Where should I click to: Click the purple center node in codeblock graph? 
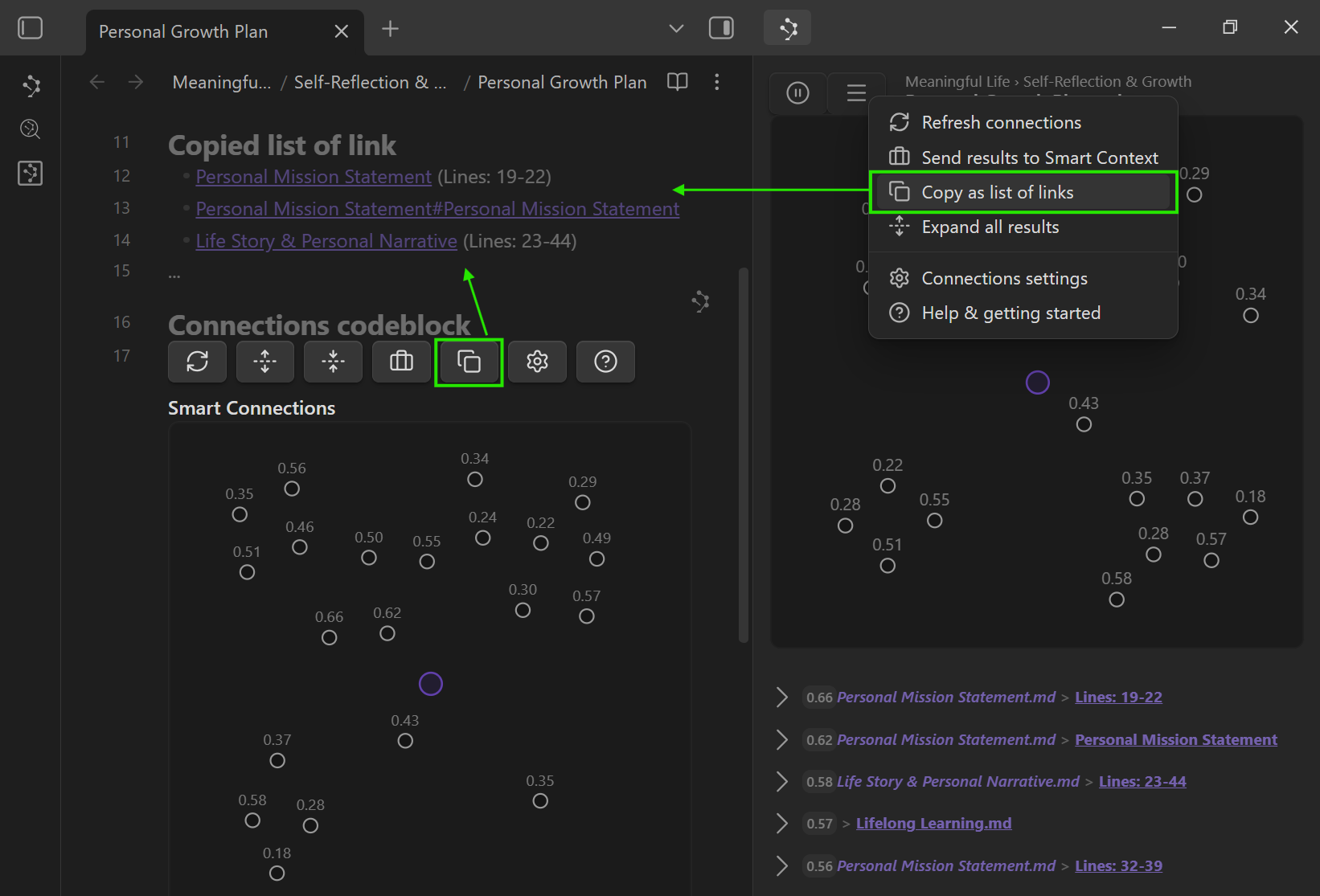[431, 684]
